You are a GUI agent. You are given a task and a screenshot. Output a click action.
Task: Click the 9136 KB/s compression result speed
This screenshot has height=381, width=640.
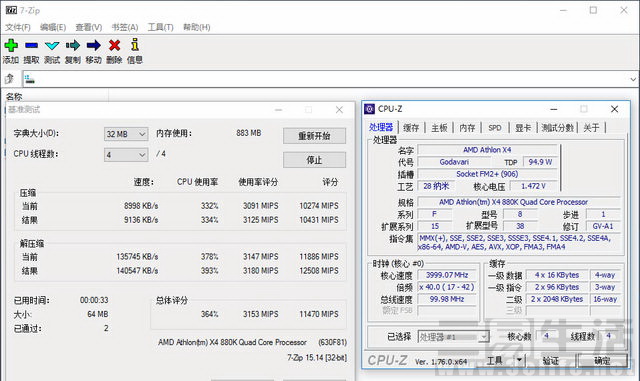coord(141,220)
